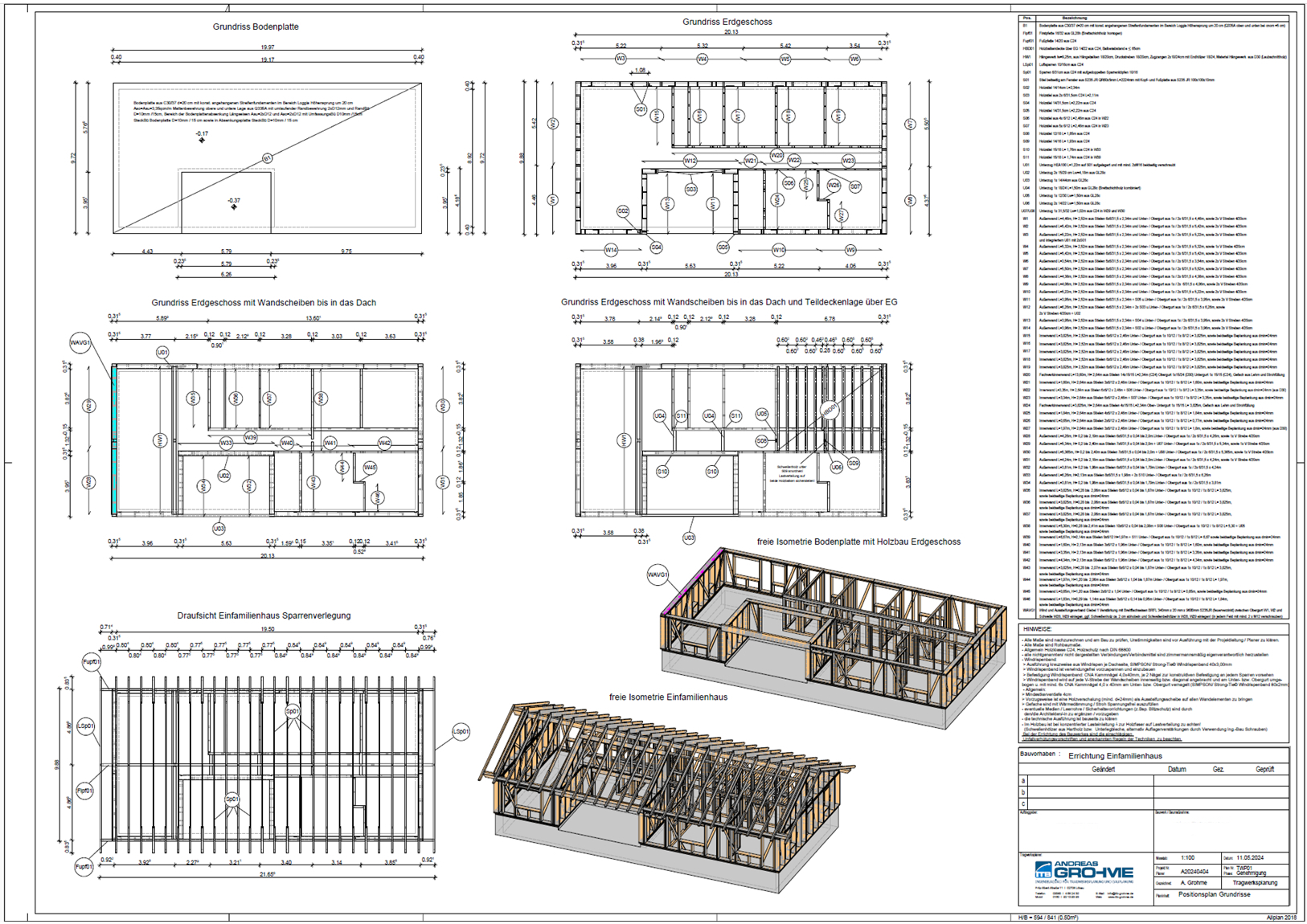1307x924 pixels.
Task: Click project number A20240404
Action: (x=1194, y=871)
